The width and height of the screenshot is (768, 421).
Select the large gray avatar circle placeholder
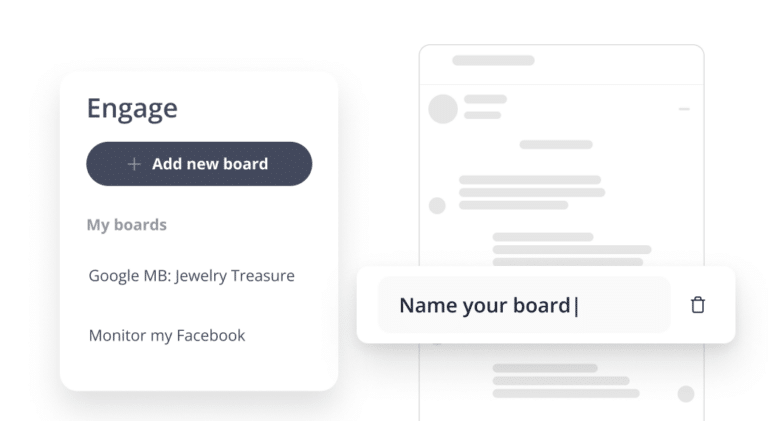tap(443, 109)
